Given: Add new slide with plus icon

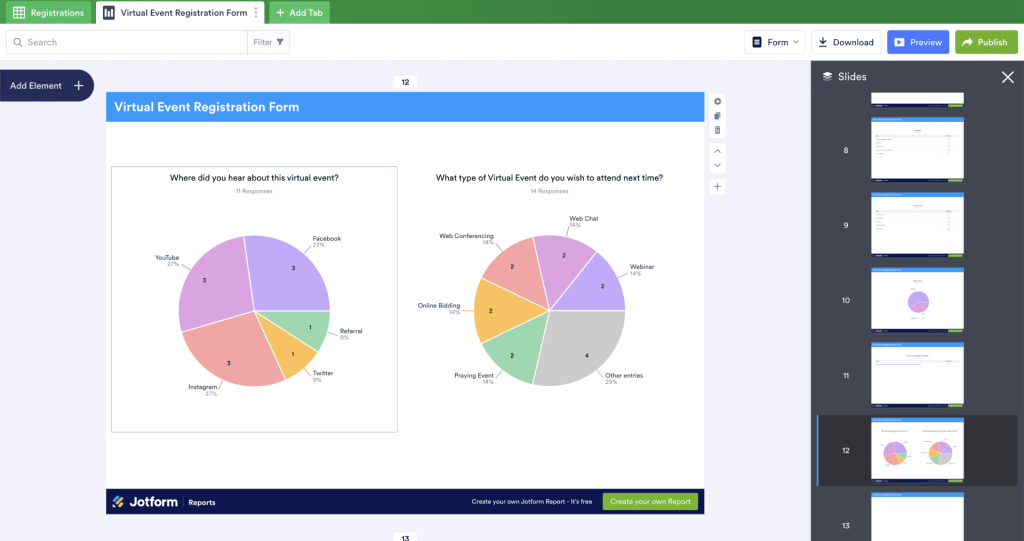Looking at the screenshot, I should 717,187.
